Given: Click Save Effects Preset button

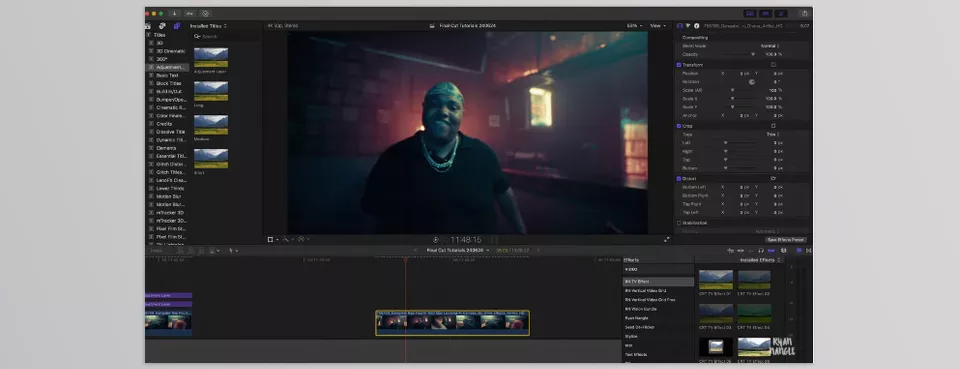Looking at the screenshot, I should pos(786,240).
